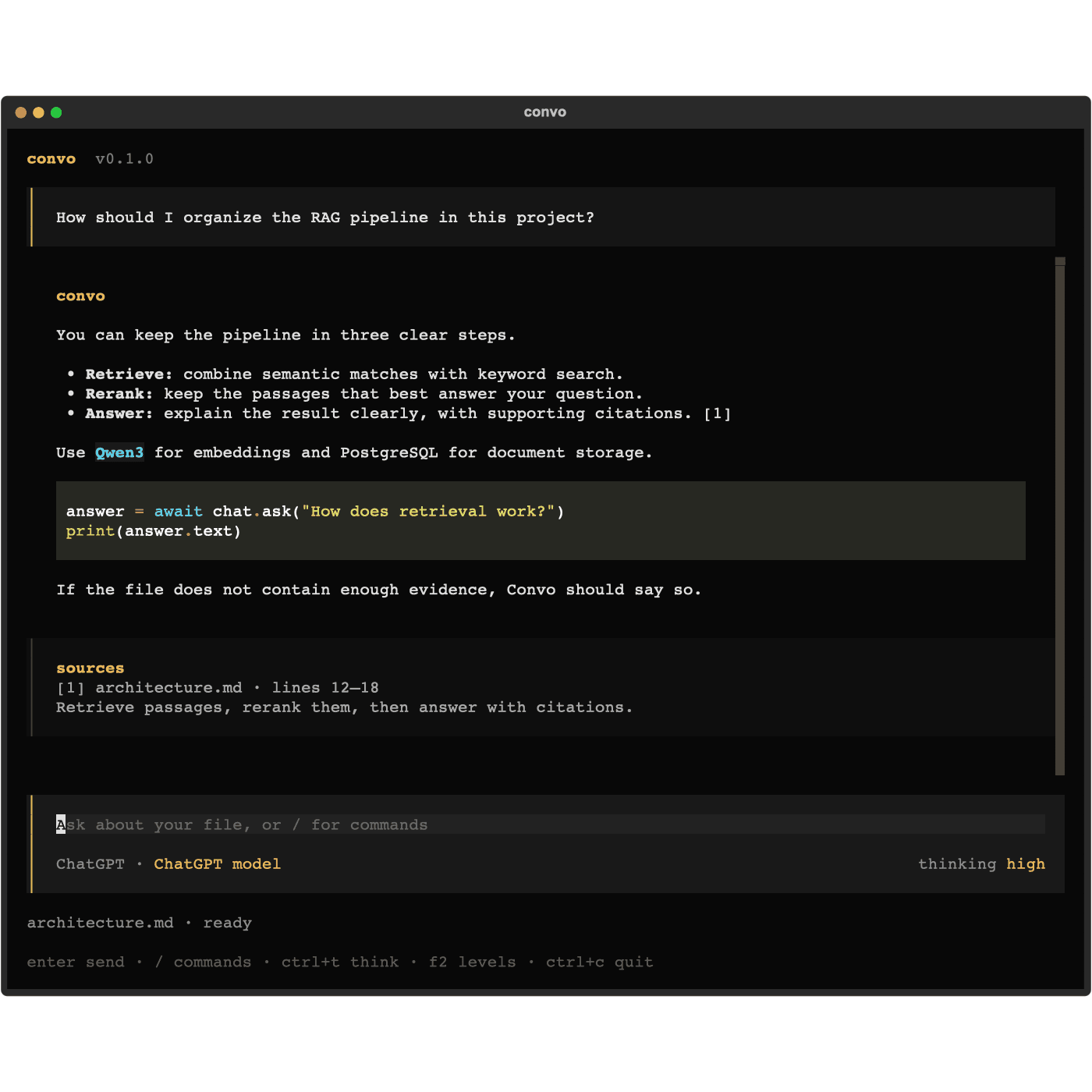Click the 'f2 levels' hint

pos(472,962)
